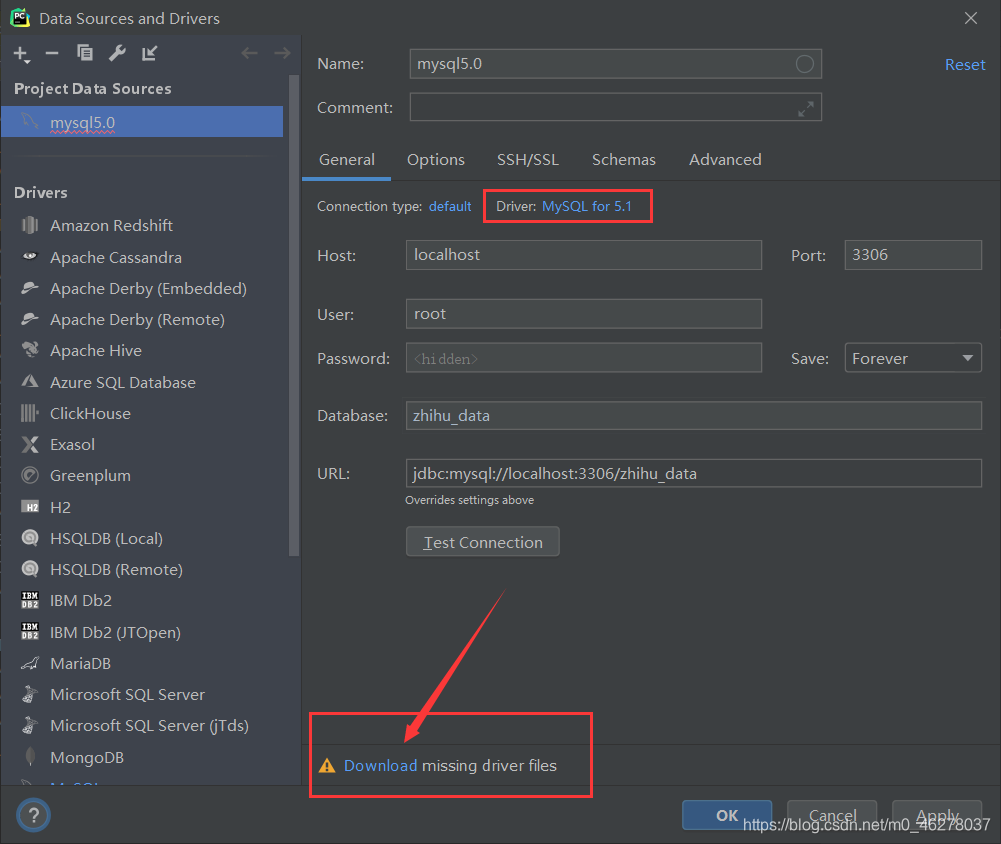Image resolution: width=1001 pixels, height=844 pixels.
Task: Click the IBM Db2 driver icon
Action: click(x=29, y=600)
